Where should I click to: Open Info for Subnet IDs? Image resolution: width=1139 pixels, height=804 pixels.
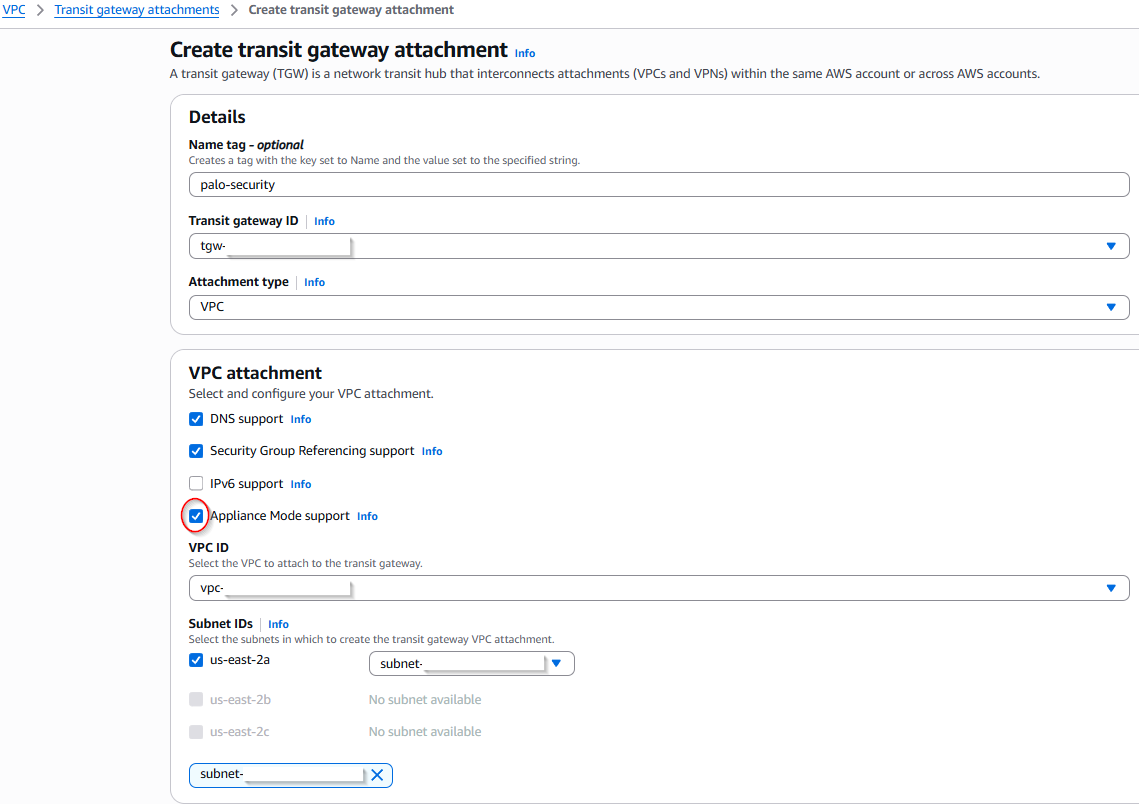278,624
